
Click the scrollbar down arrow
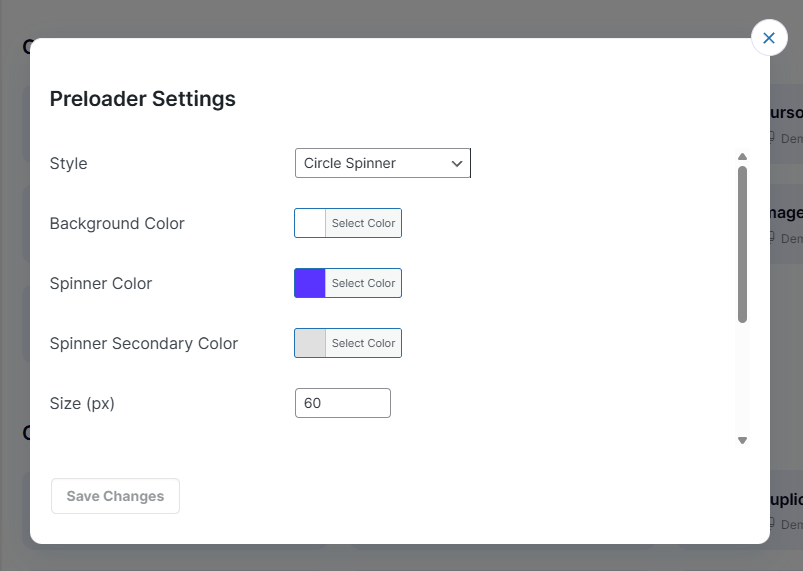coord(742,440)
